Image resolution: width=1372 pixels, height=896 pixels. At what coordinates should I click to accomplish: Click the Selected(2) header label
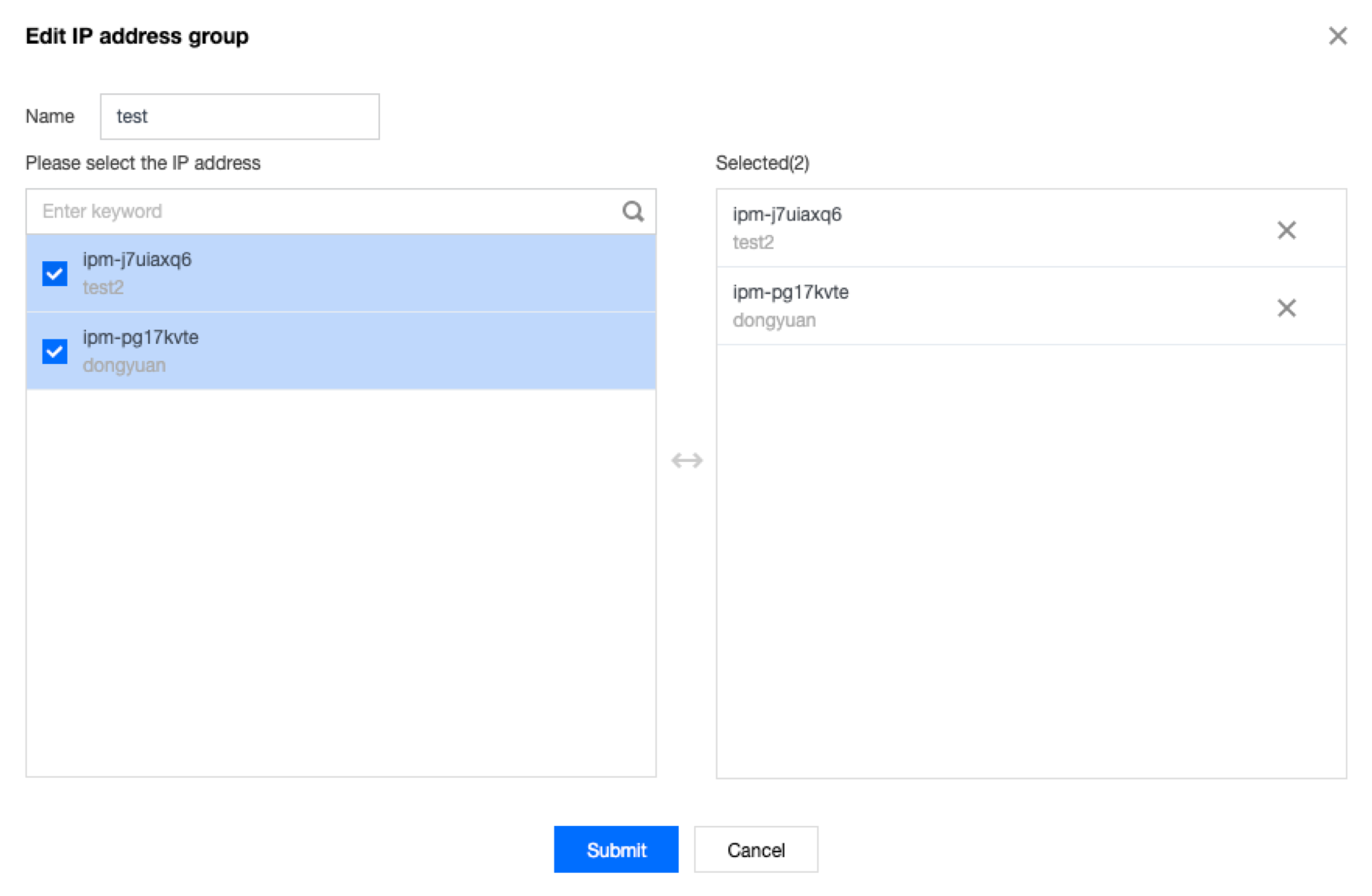tap(762, 163)
